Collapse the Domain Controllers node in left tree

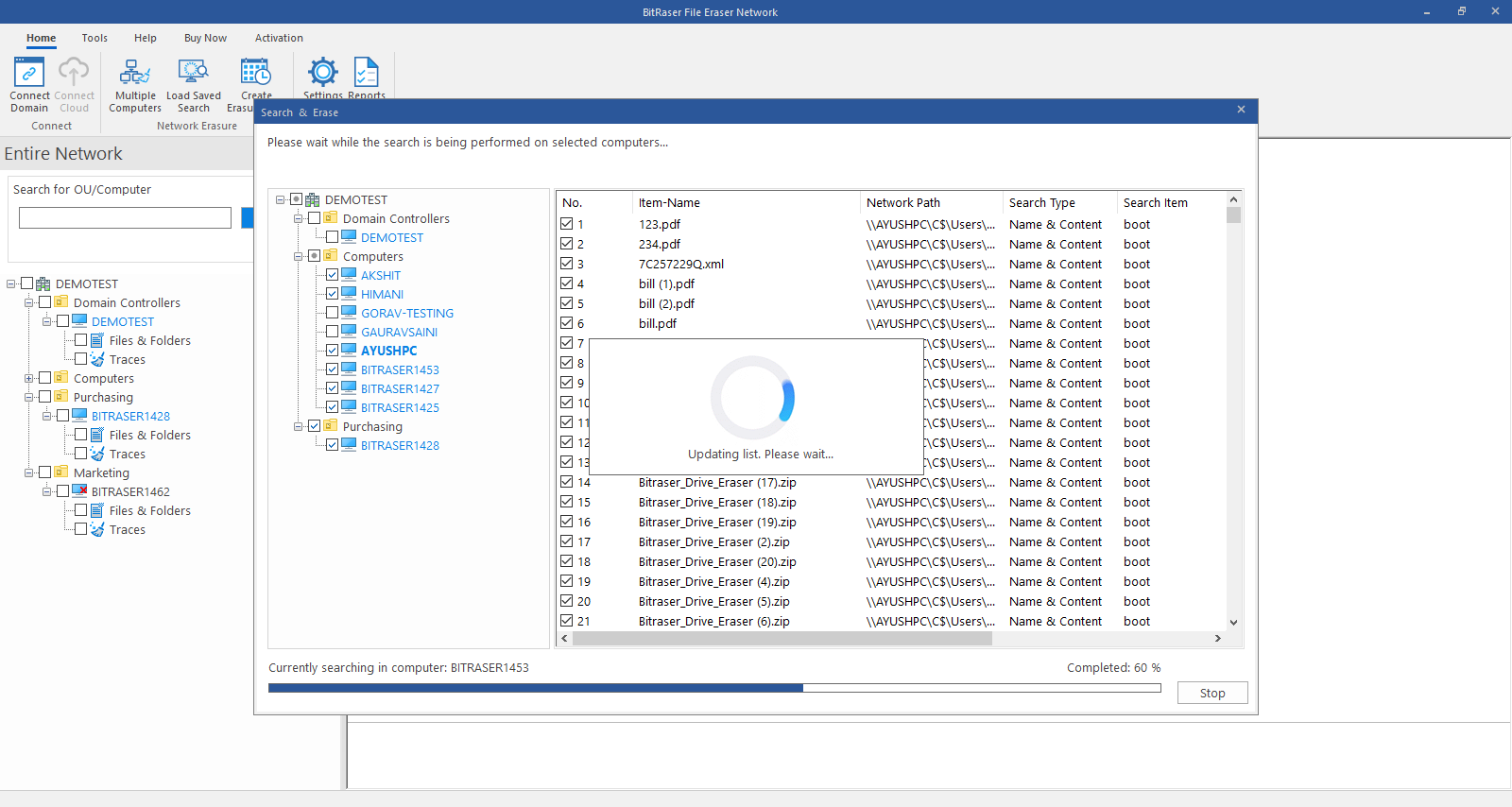(29, 302)
